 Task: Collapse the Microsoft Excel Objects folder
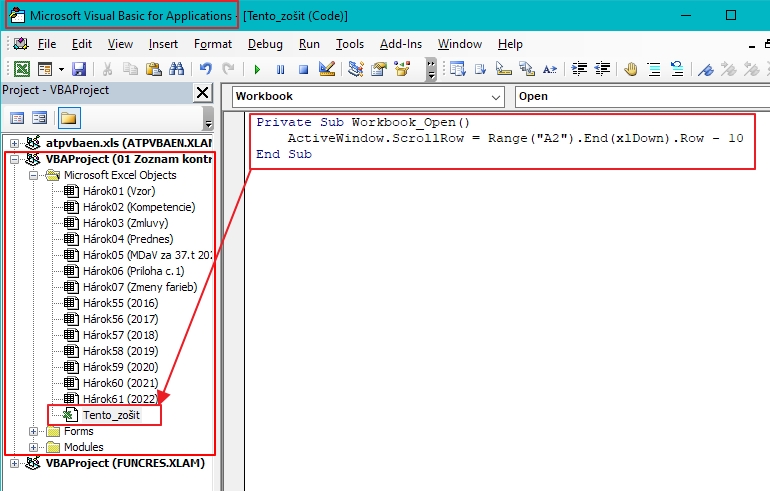pyautogui.click(x=35, y=175)
